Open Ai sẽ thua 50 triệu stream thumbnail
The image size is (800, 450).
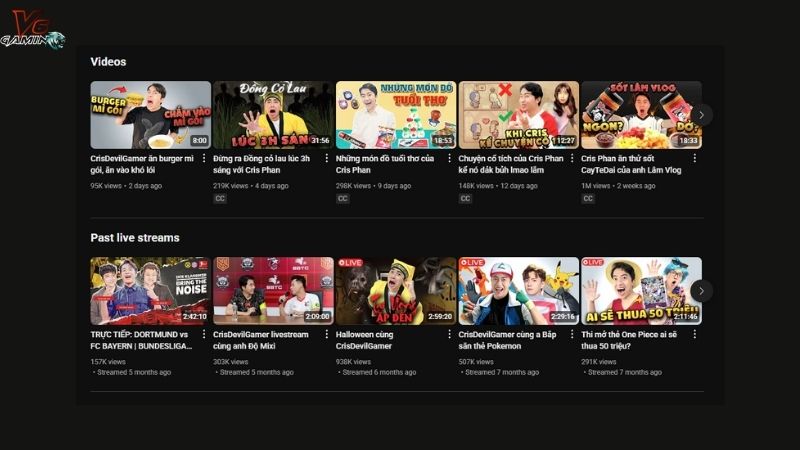(641, 291)
